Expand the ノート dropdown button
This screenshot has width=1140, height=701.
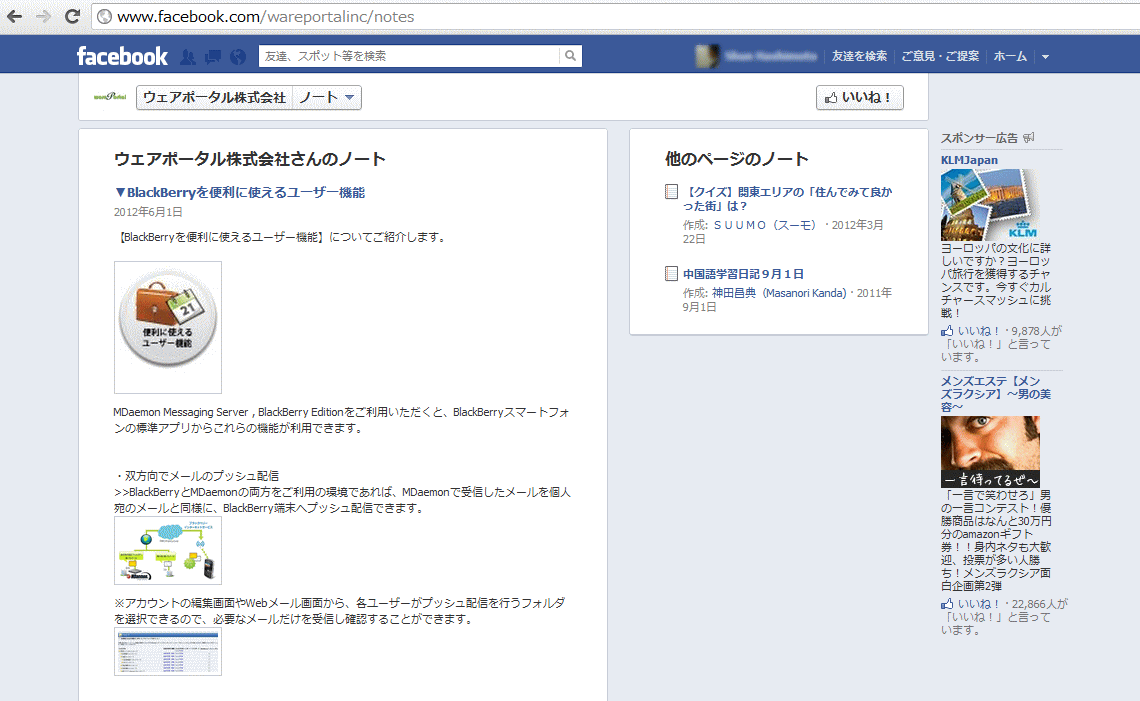point(326,97)
